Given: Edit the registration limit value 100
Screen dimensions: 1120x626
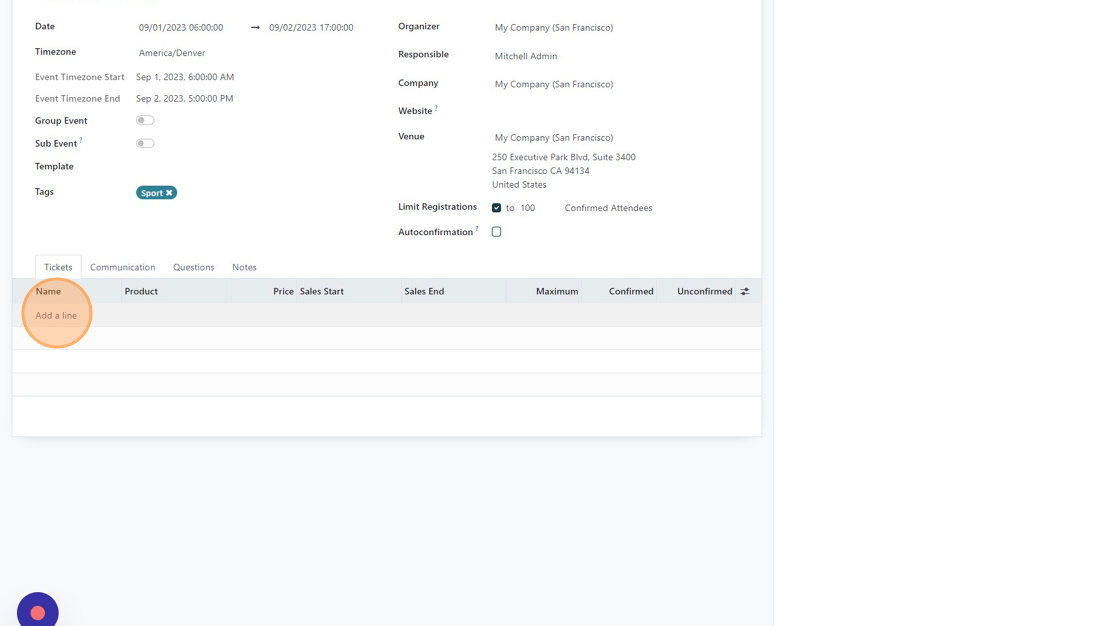Looking at the screenshot, I should tap(527, 208).
